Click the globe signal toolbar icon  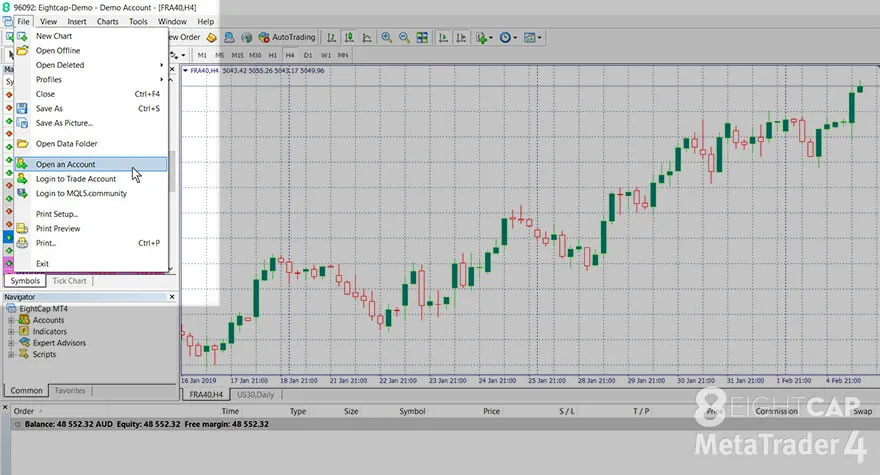(x=246, y=38)
